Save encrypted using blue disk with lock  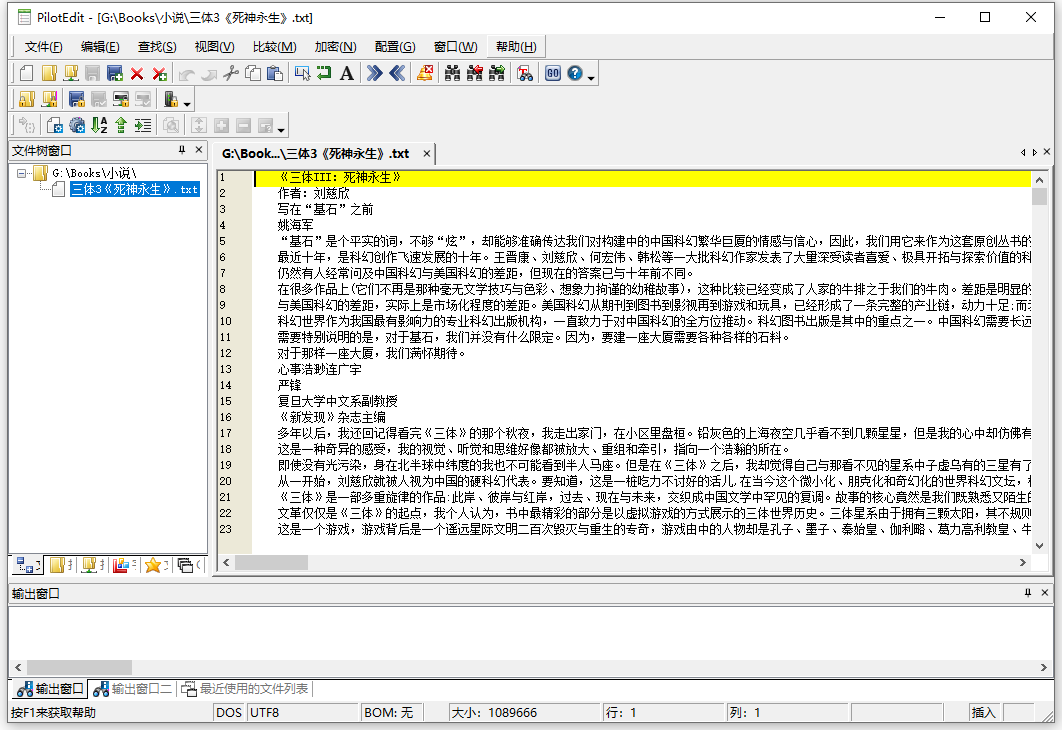click(x=77, y=100)
